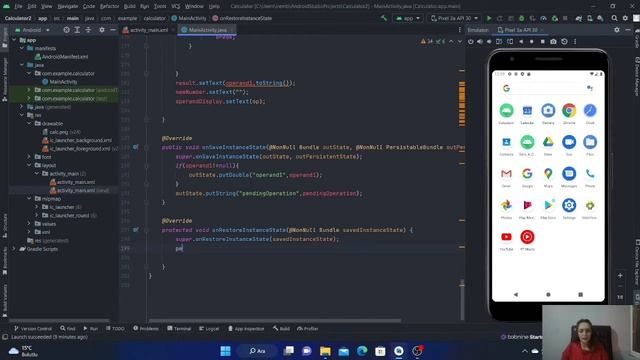Click the Google search bar on emulator
Image resolution: width=640 pixels, height=360 pixels.
coord(548,88)
